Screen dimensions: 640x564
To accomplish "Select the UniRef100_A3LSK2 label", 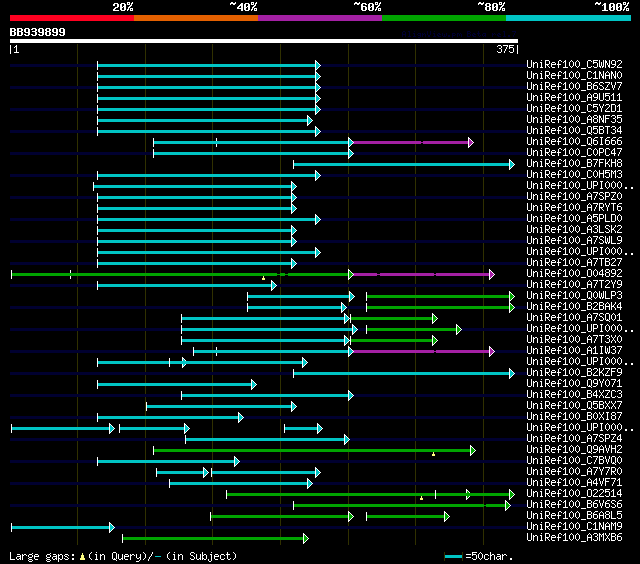I will click(x=574, y=230).
